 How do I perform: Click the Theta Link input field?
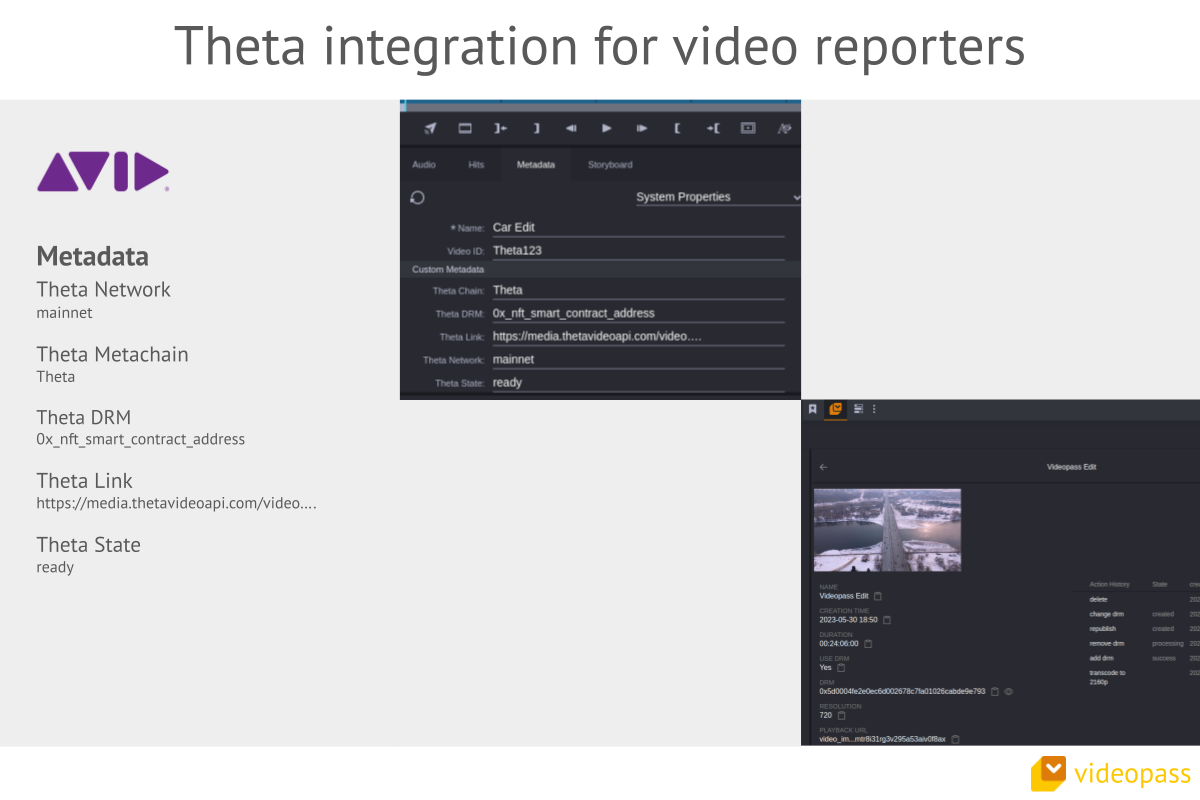tap(638, 336)
